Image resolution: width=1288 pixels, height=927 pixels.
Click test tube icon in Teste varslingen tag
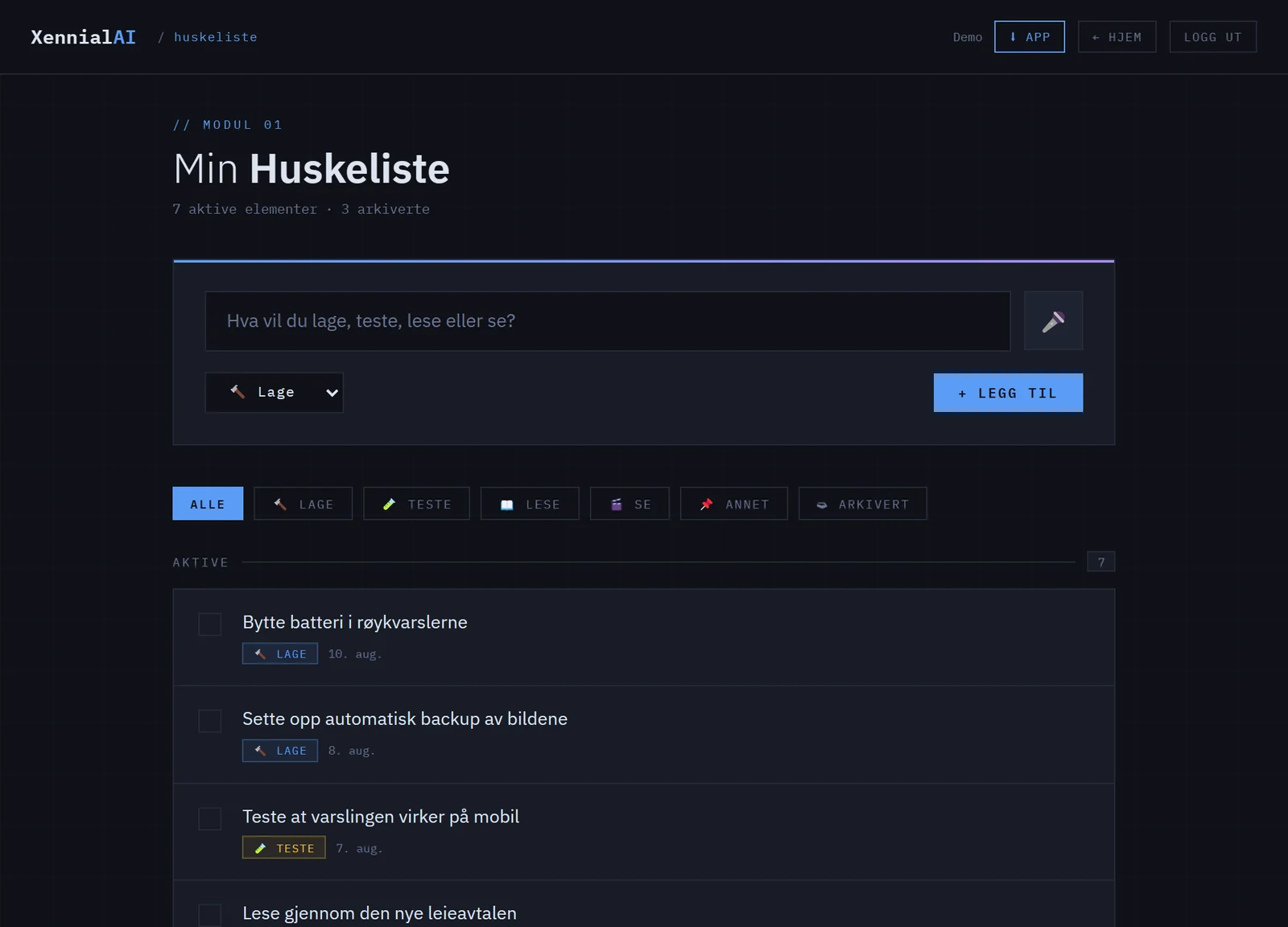coord(260,848)
